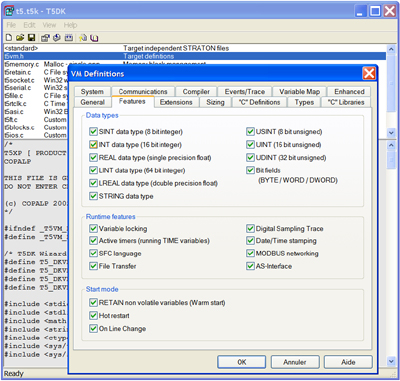Open the Help menu
This screenshot has height=381, width=400.
pos(70,25)
